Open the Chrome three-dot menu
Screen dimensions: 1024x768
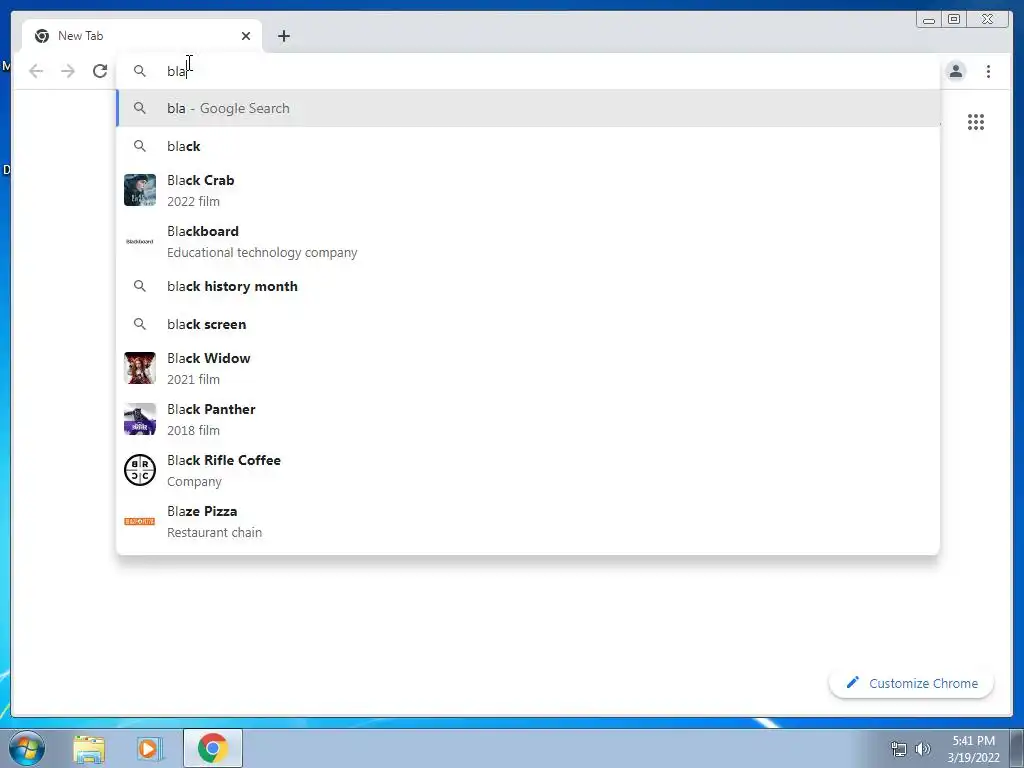[988, 71]
